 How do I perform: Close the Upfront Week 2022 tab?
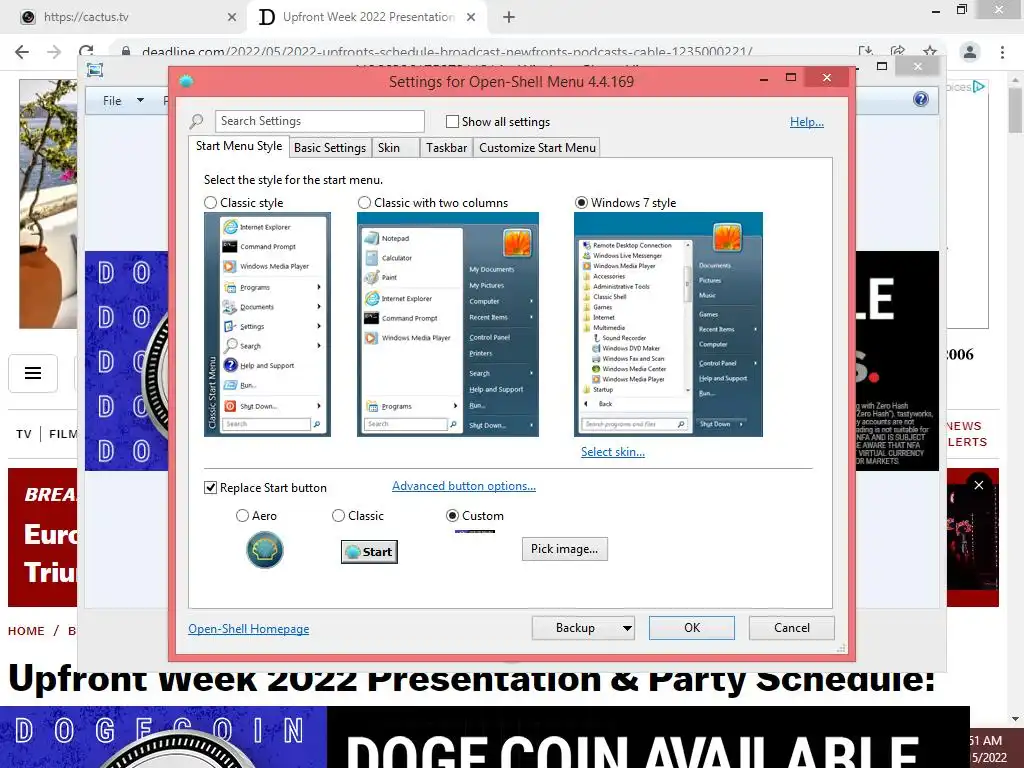click(471, 17)
